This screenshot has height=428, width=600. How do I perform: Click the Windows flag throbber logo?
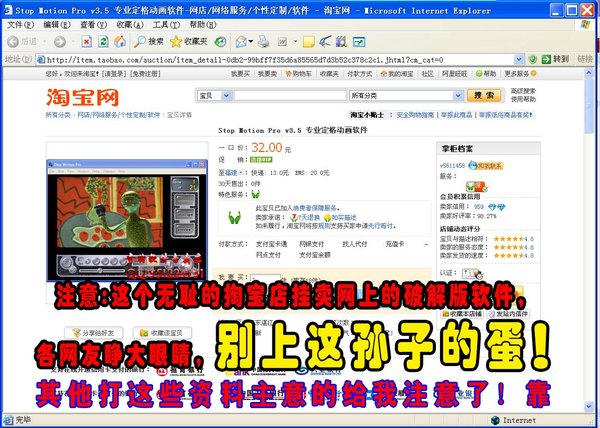click(585, 24)
